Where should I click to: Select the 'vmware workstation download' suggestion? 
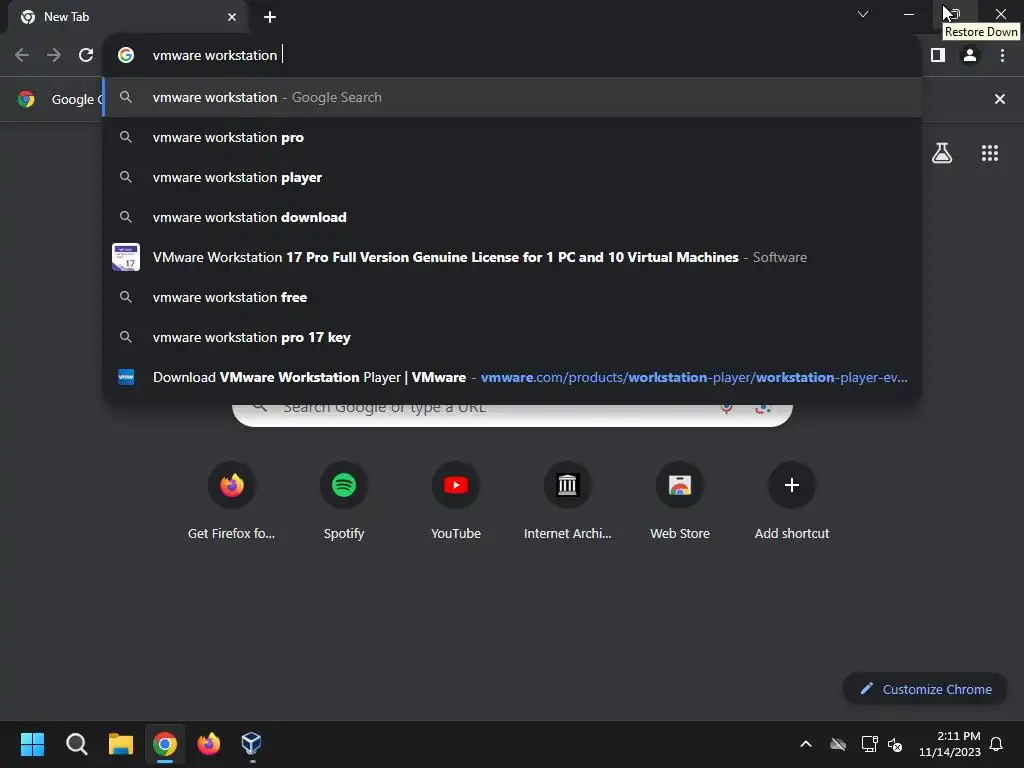coord(513,217)
